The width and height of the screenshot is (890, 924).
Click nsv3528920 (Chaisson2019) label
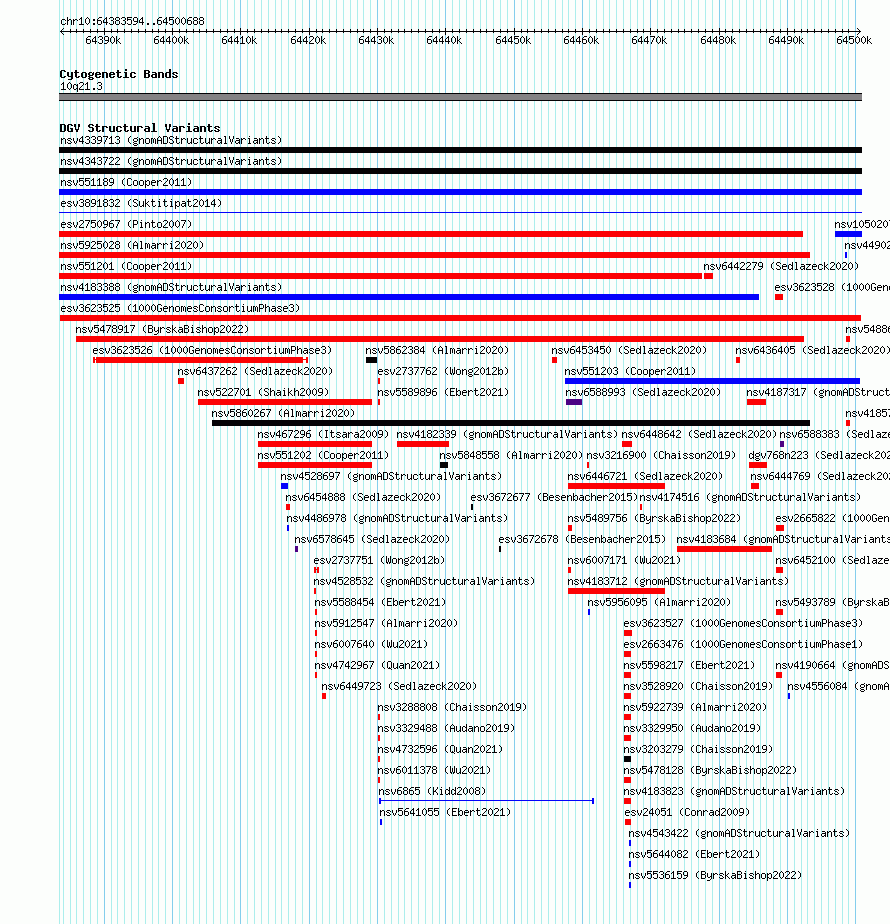pos(698,687)
